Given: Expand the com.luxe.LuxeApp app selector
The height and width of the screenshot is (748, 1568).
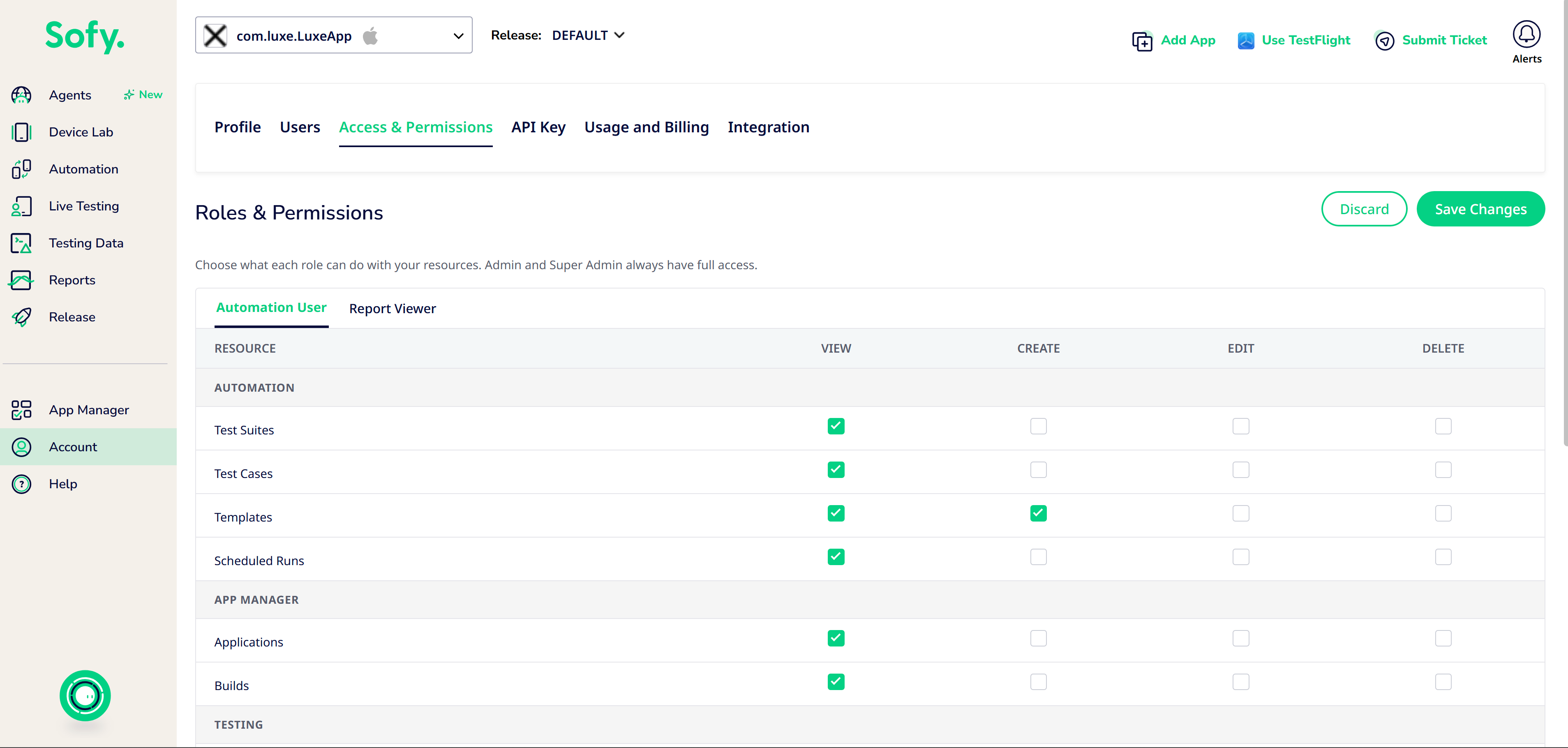Looking at the screenshot, I should click(x=334, y=35).
